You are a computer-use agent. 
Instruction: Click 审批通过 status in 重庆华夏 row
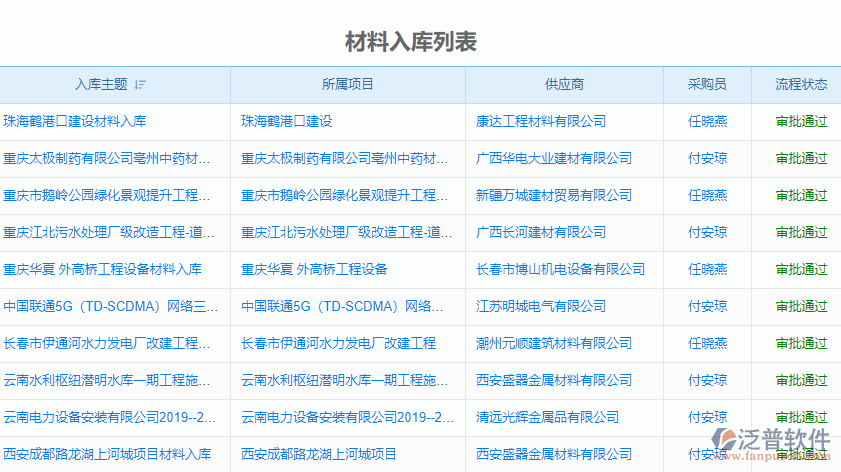802,270
